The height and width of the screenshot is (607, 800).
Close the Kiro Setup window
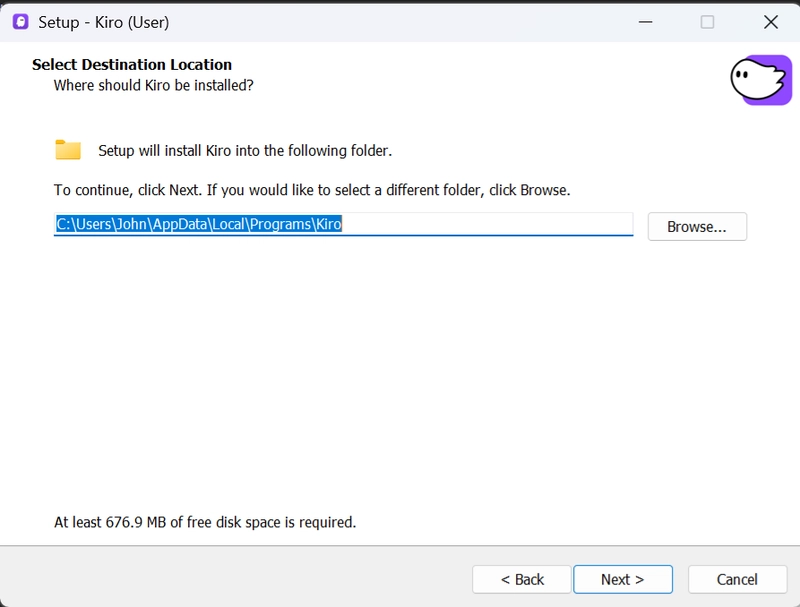point(770,21)
